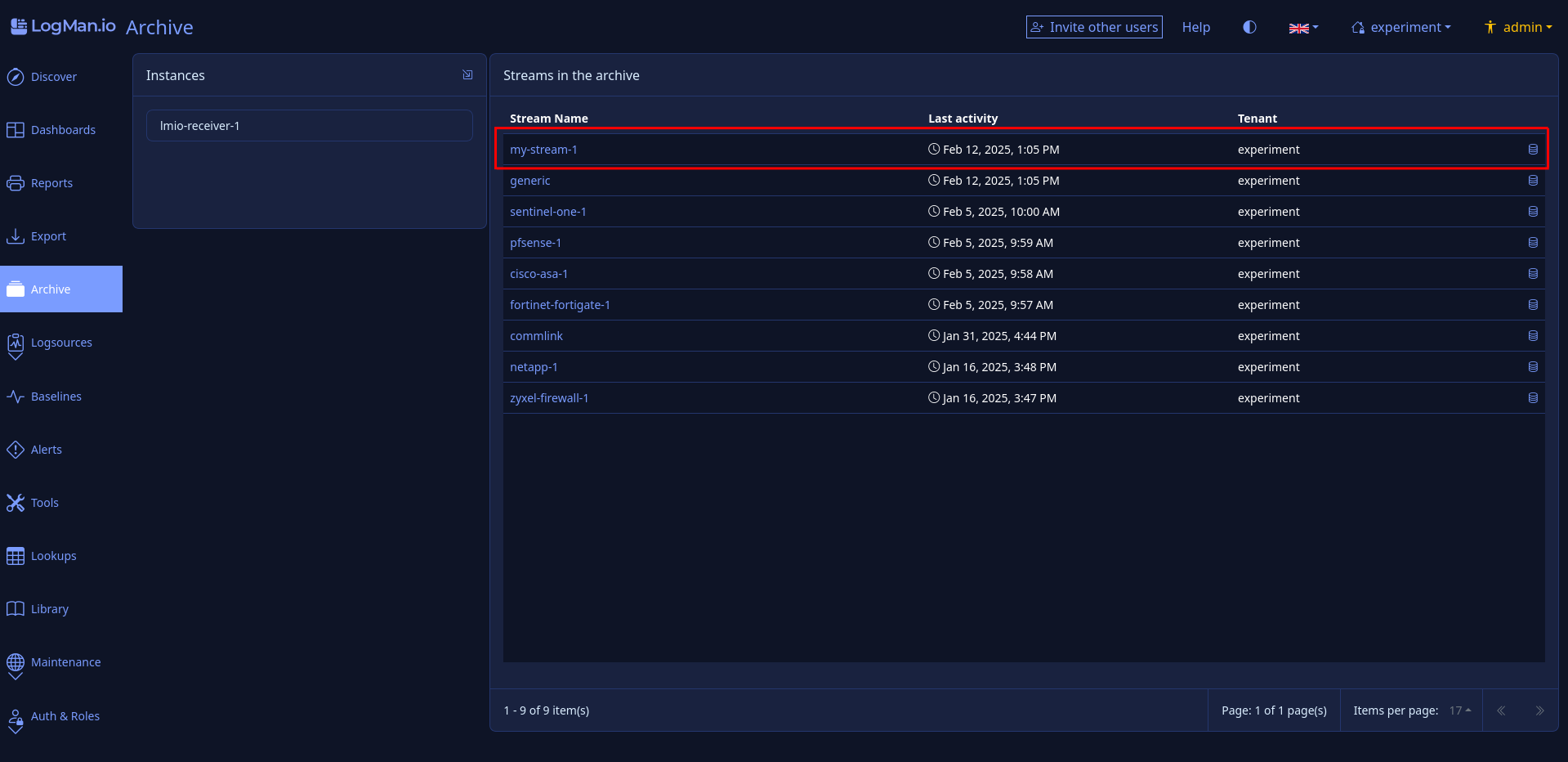This screenshot has width=1568, height=762.
Task: Click the Tools wrench icon
Action: 16,503
